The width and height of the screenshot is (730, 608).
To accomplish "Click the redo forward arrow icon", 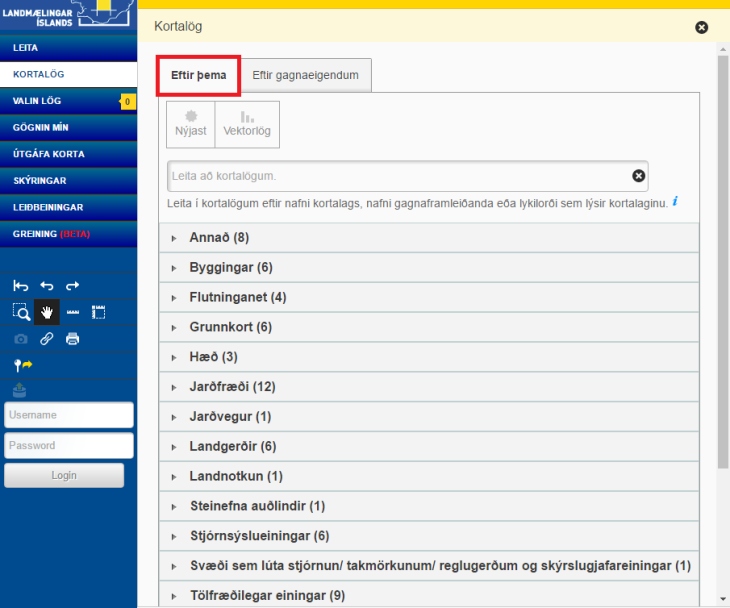I will (73, 286).
